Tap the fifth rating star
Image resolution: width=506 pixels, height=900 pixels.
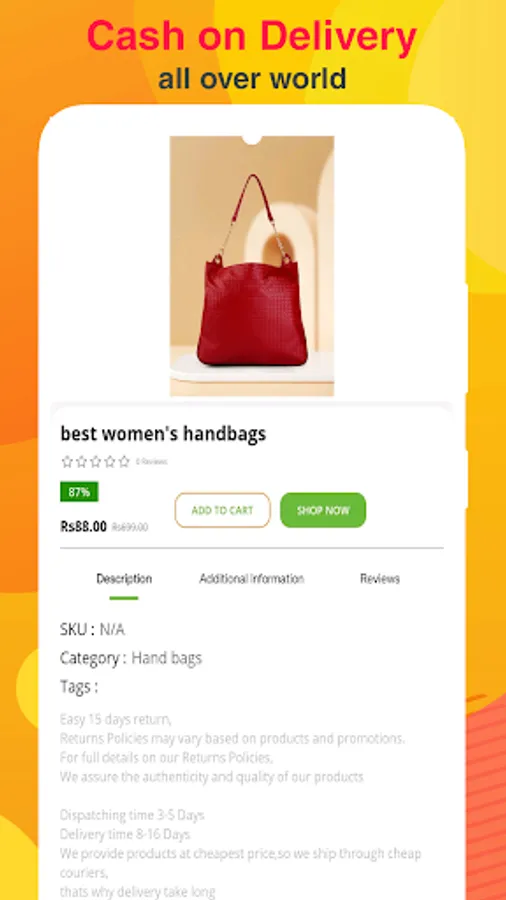[x=124, y=461]
